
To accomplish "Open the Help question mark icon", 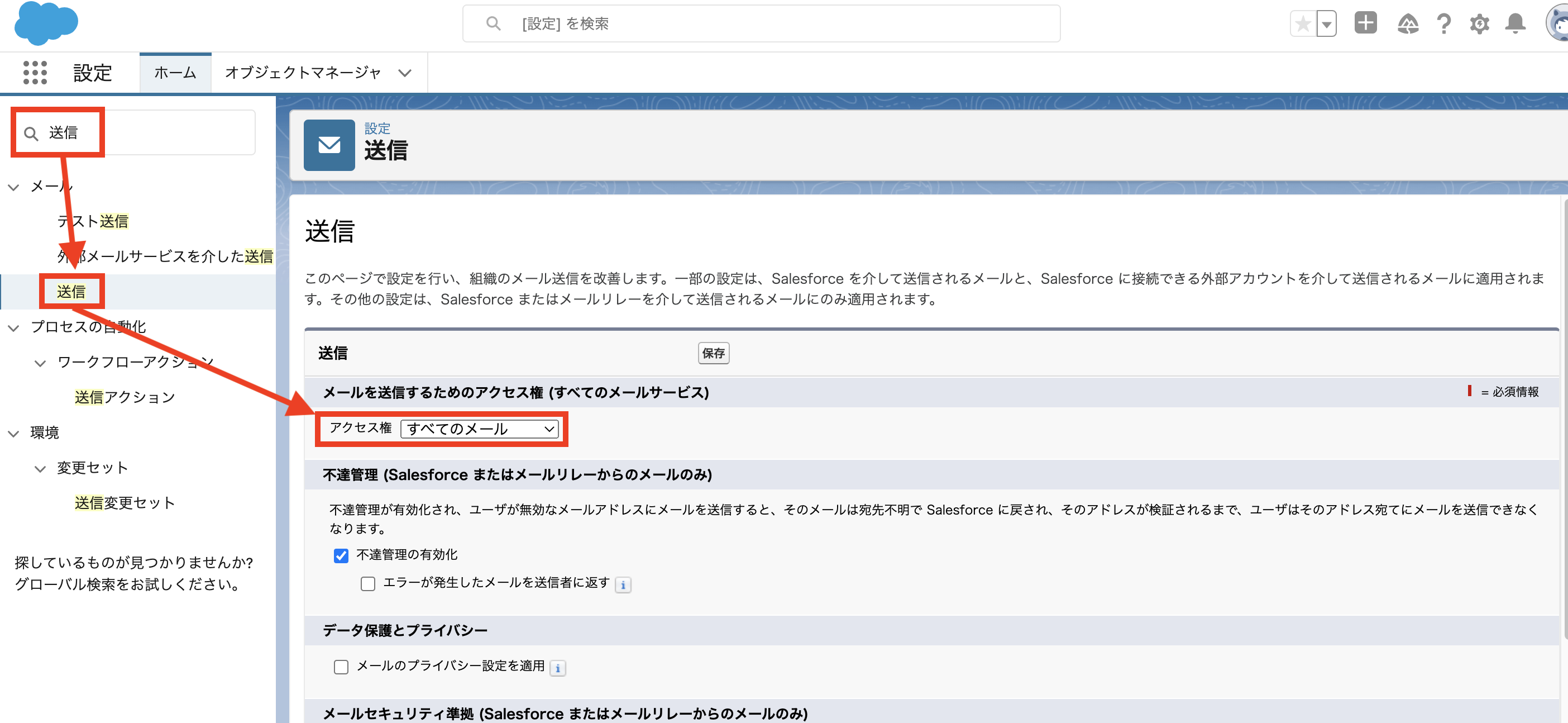I will 1443,23.
